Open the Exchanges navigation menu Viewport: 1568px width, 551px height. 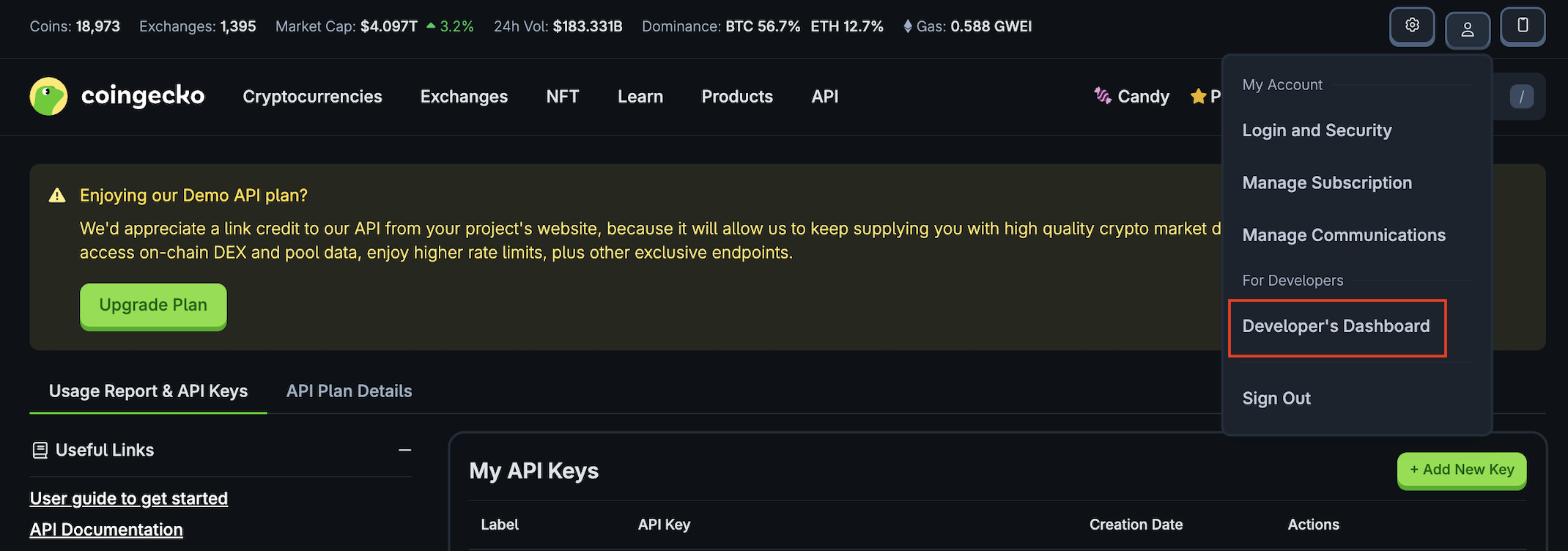(x=464, y=97)
